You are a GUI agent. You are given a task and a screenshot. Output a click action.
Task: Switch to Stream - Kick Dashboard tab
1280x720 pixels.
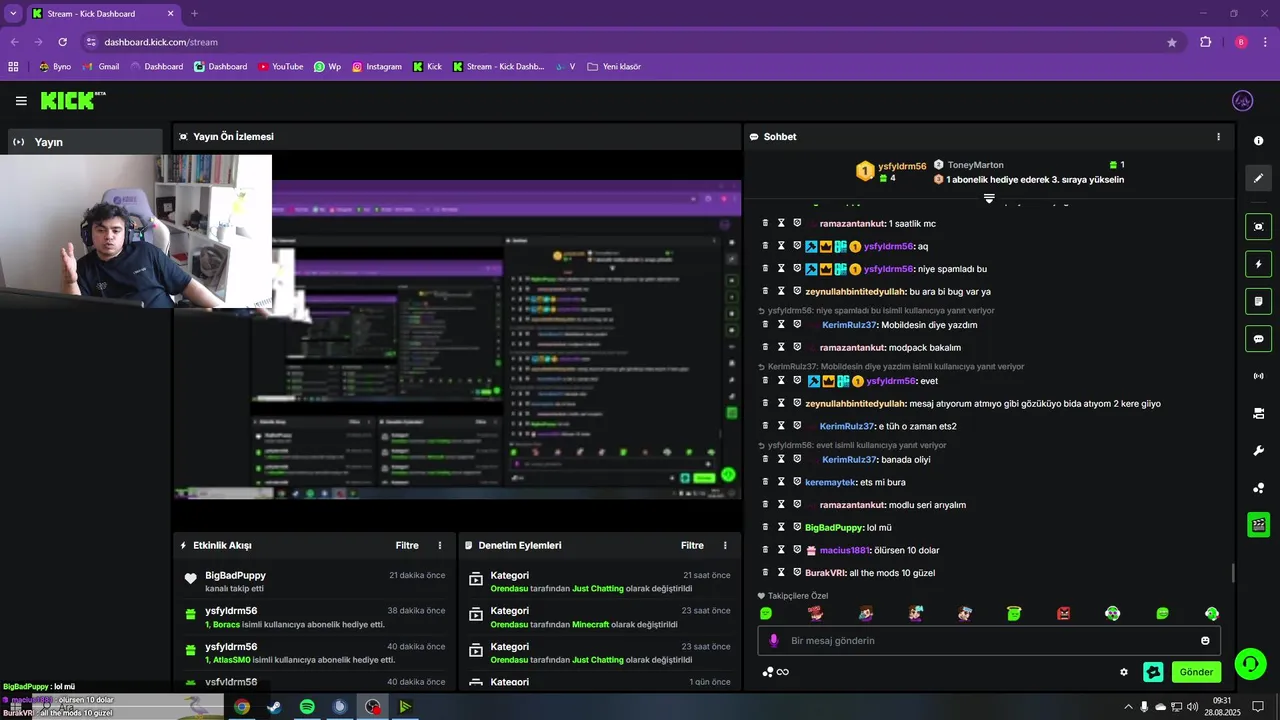(103, 14)
